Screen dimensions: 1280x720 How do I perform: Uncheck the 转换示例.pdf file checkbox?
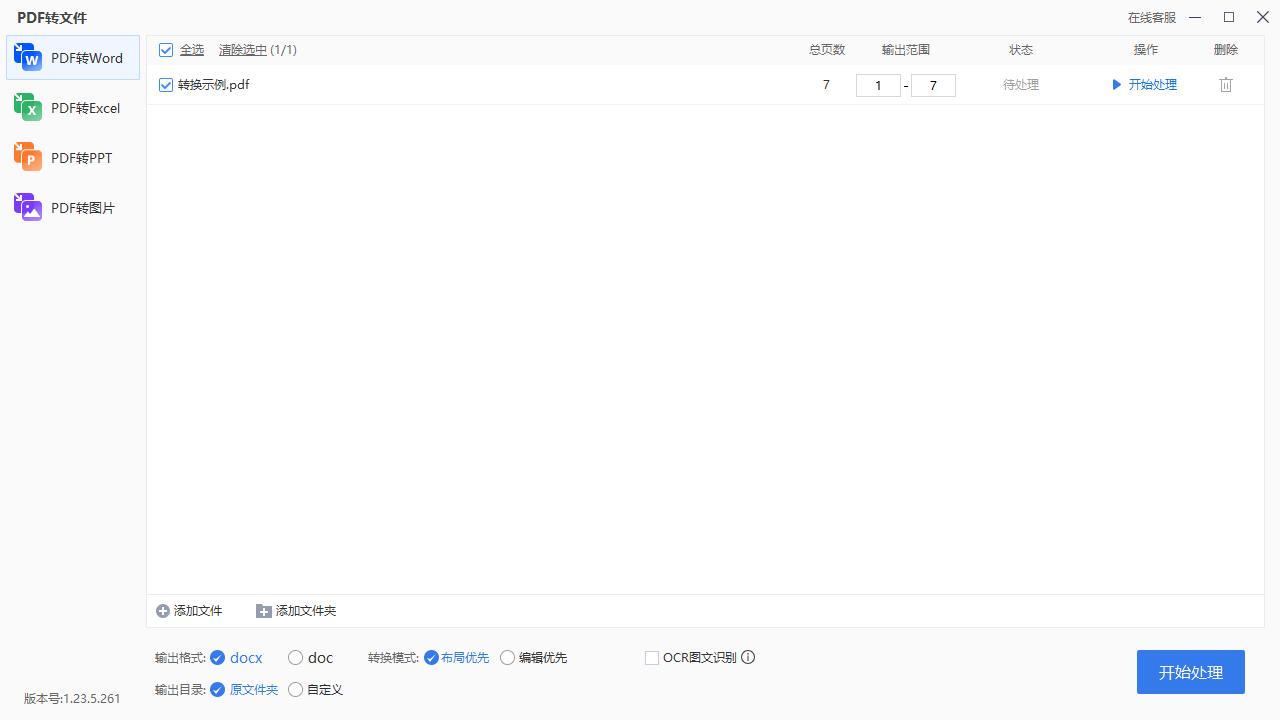[x=166, y=85]
